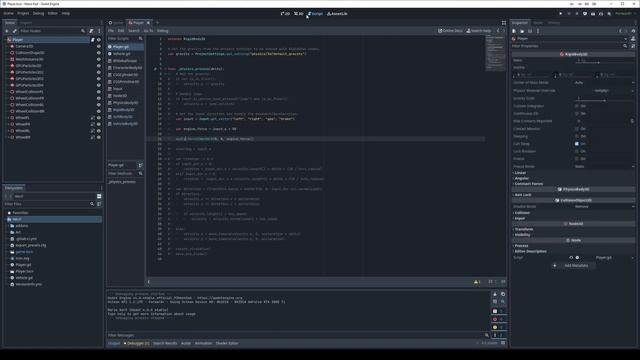Open Inspector object history dropdown
Viewport: 640px width, 360px height.
point(633,31)
